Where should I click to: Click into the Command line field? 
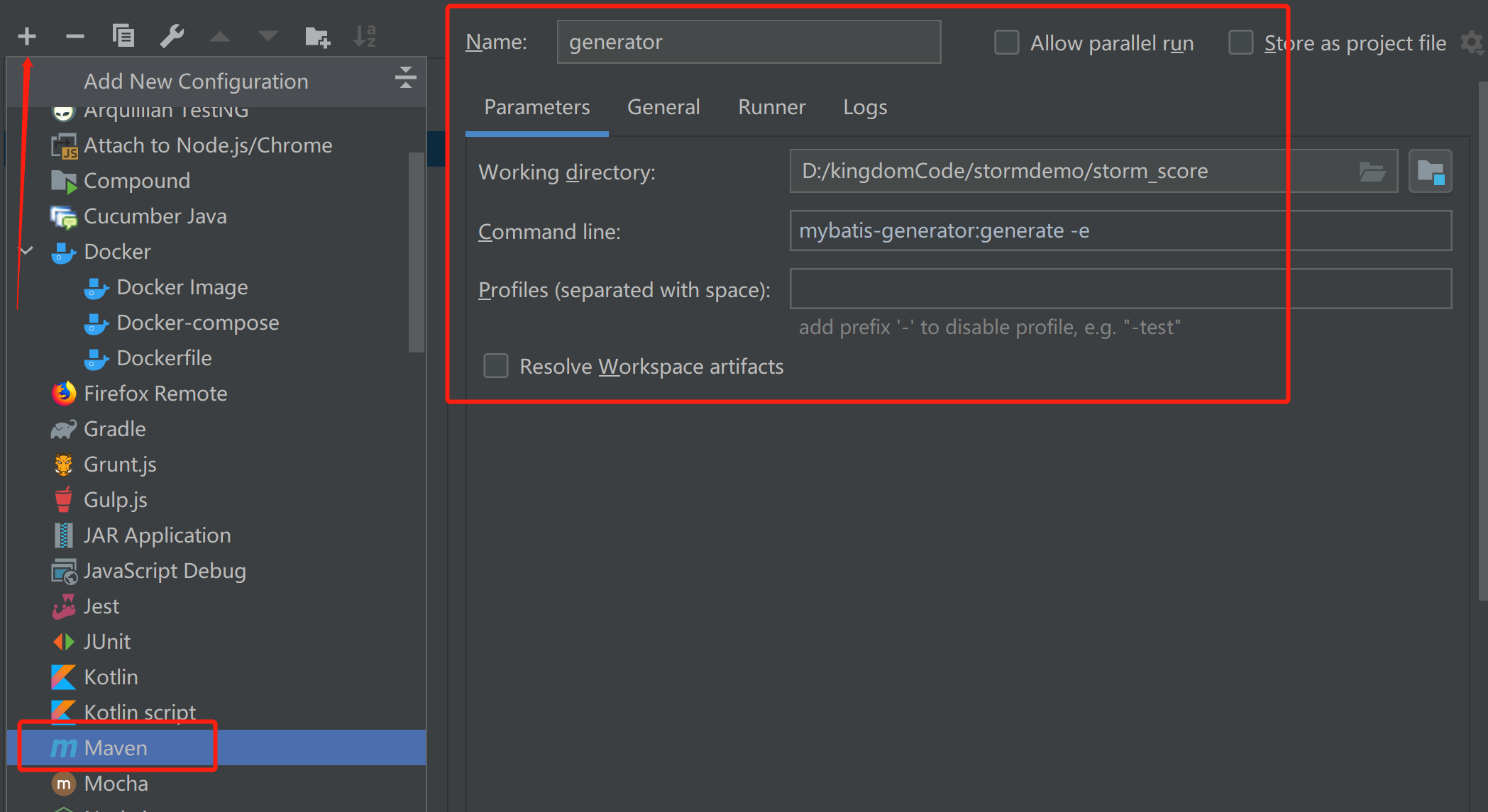(x=1120, y=230)
